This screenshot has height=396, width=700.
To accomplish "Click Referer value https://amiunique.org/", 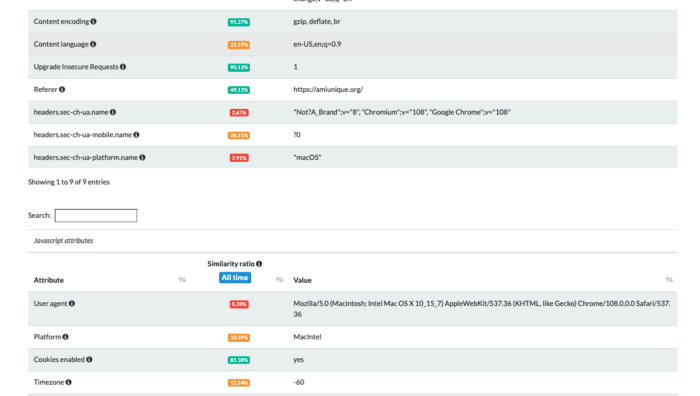I will [328, 90].
